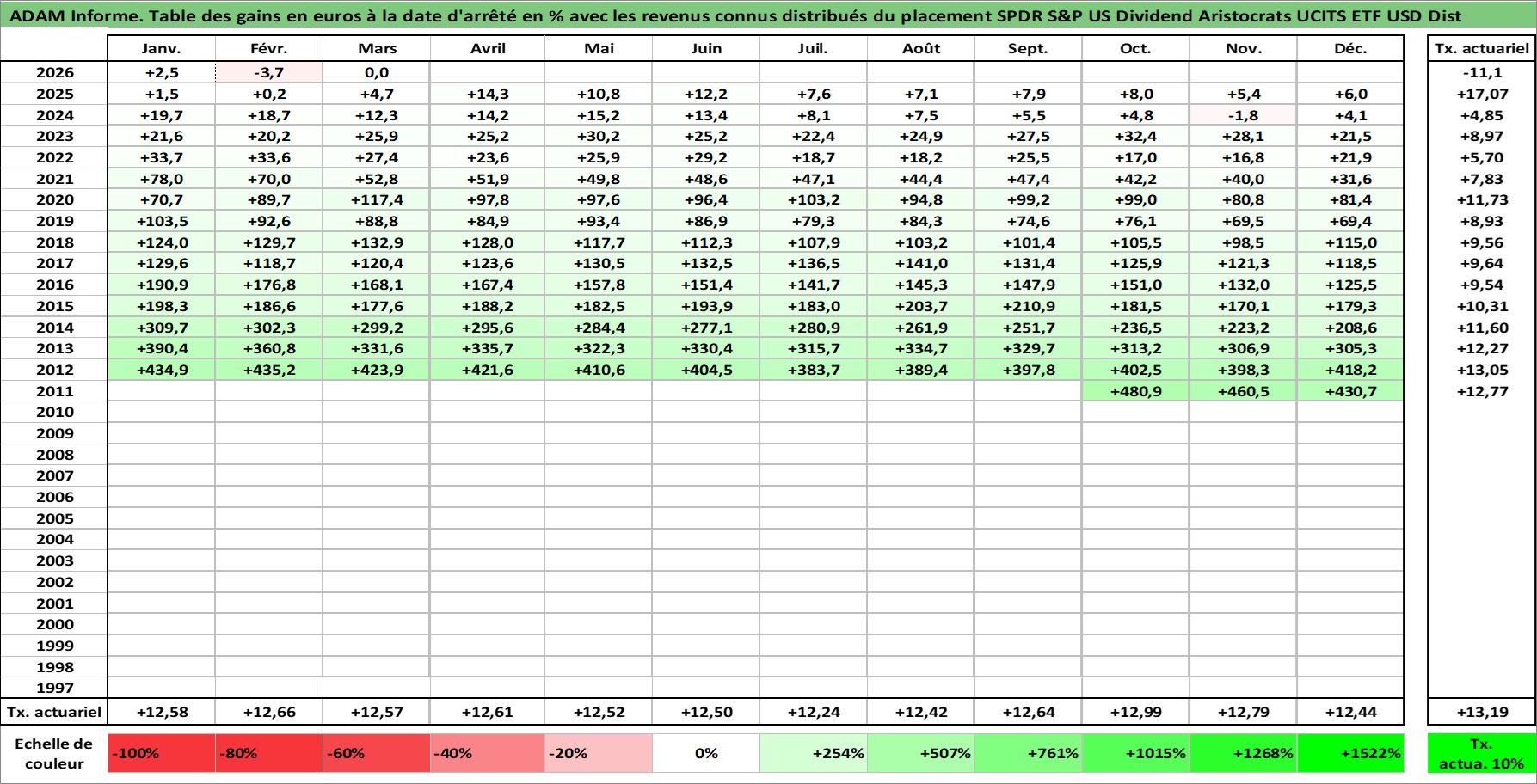The image size is (1537, 784).
Task: Click the -11,1 actuarial rate for 2026
Action: point(1481,72)
